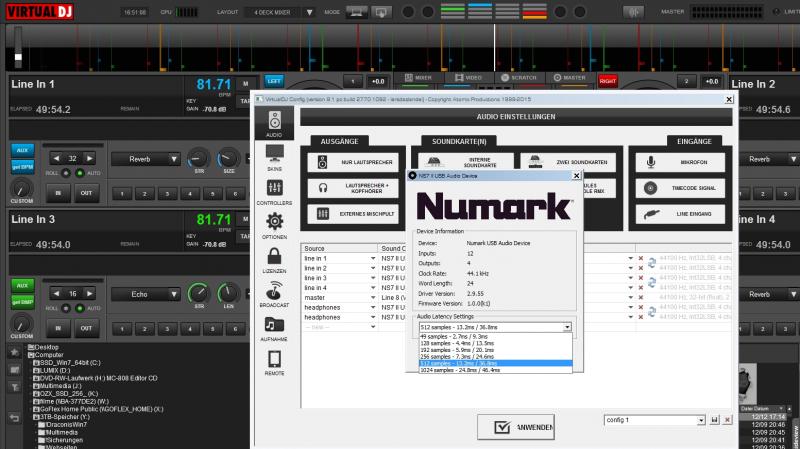Go to the Optionen gear section

274,225
